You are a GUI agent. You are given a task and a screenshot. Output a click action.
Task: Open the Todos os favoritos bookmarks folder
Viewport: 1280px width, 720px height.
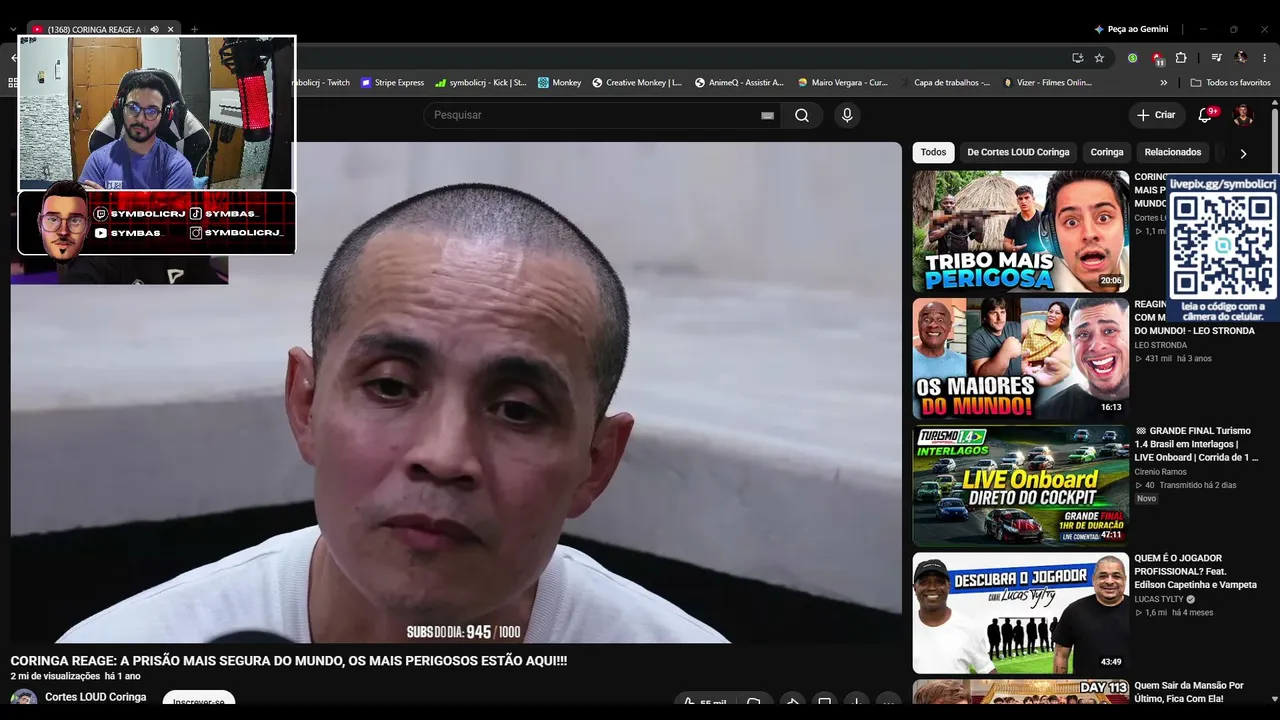click(x=1231, y=83)
